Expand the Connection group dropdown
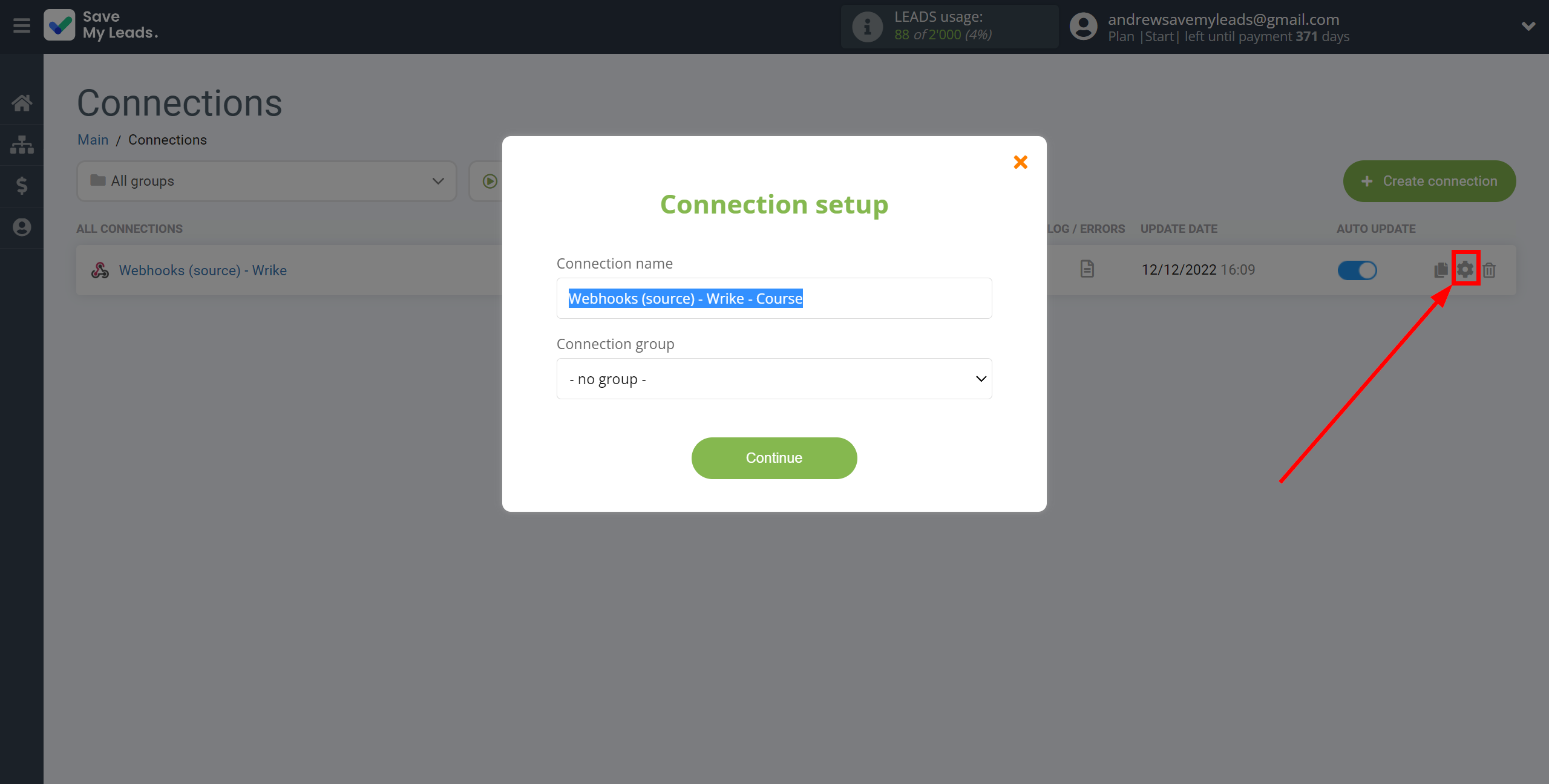Viewport: 1549px width, 784px height. pyautogui.click(x=774, y=378)
